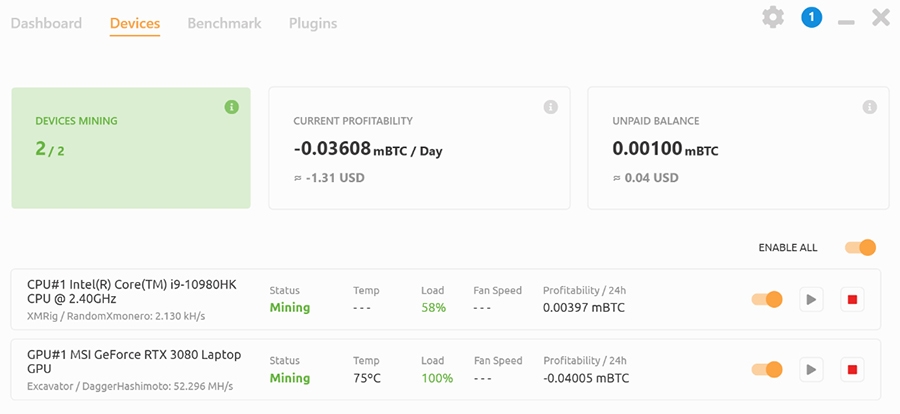
Task: Click info icon on Current Profitability card
Action: pos(550,107)
